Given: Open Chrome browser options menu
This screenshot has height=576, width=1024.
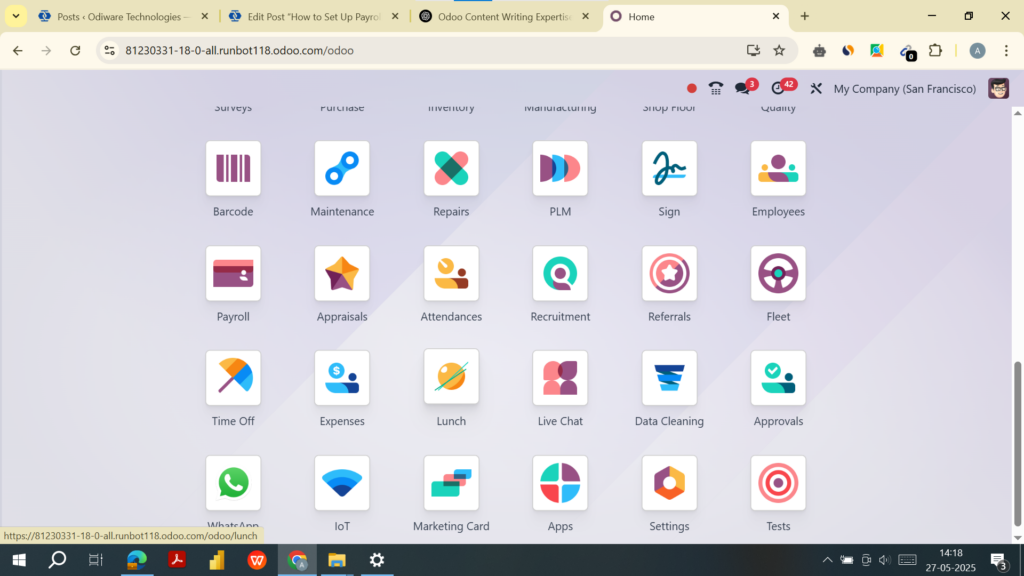Looking at the screenshot, I should click(1005, 50).
